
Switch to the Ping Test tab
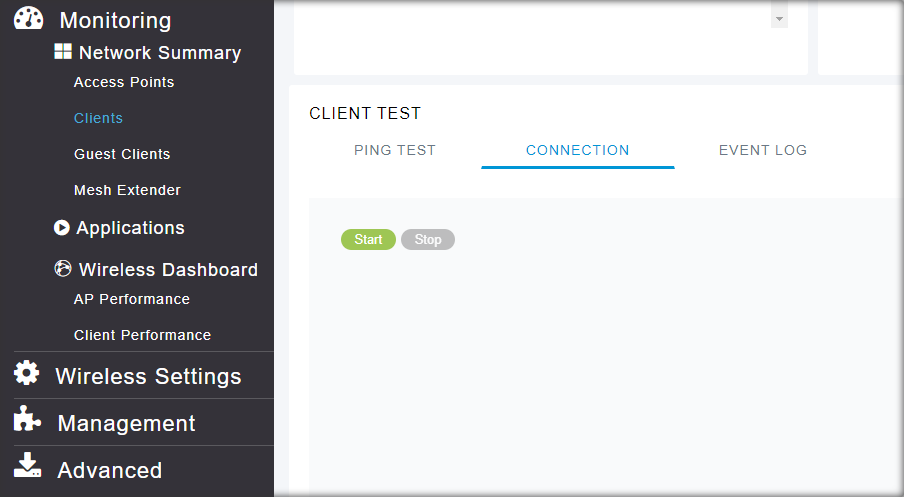pos(395,150)
